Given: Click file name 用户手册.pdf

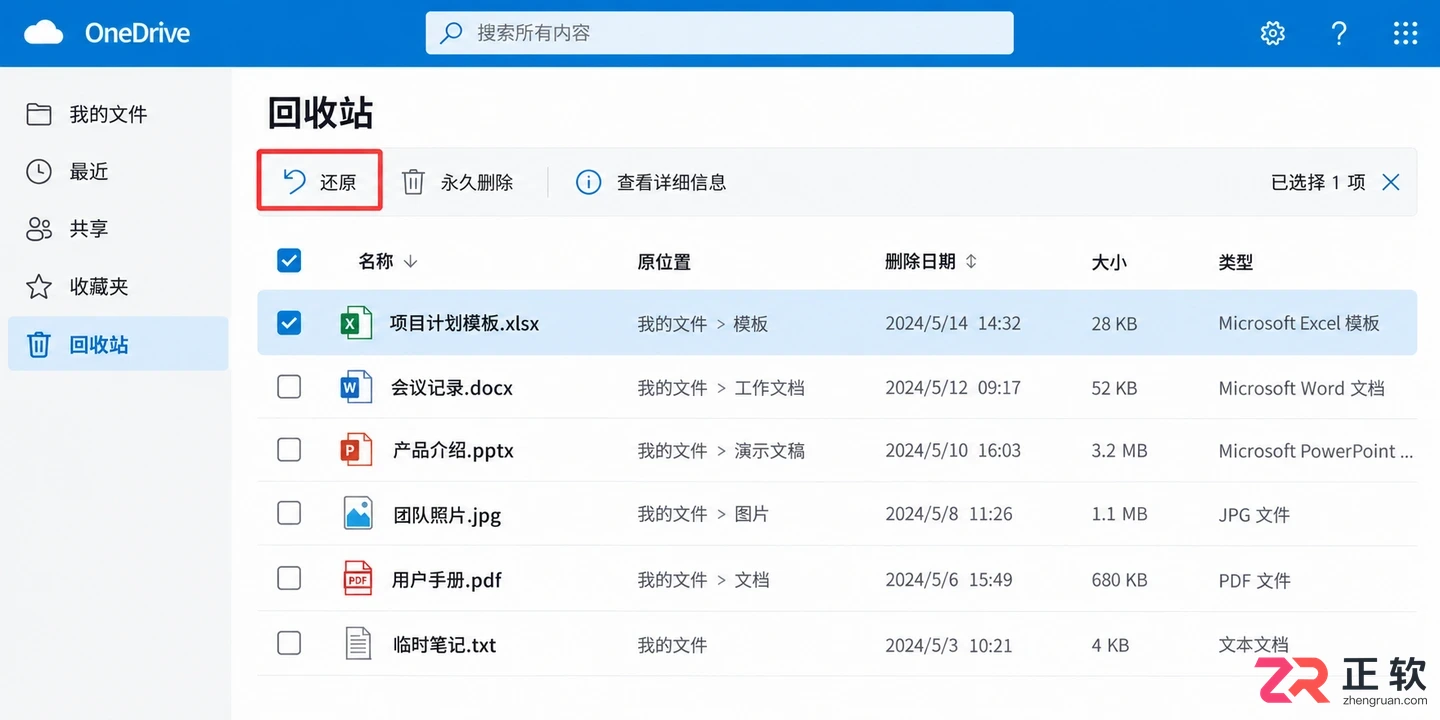Looking at the screenshot, I should (447, 579).
